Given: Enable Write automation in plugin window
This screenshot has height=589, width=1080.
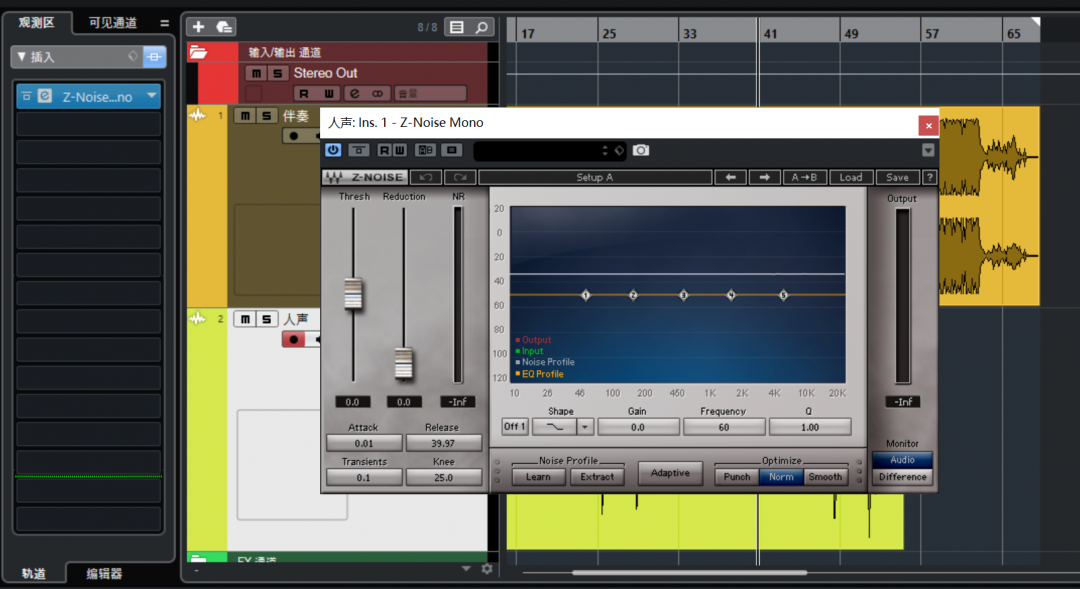Looking at the screenshot, I should [x=399, y=150].
